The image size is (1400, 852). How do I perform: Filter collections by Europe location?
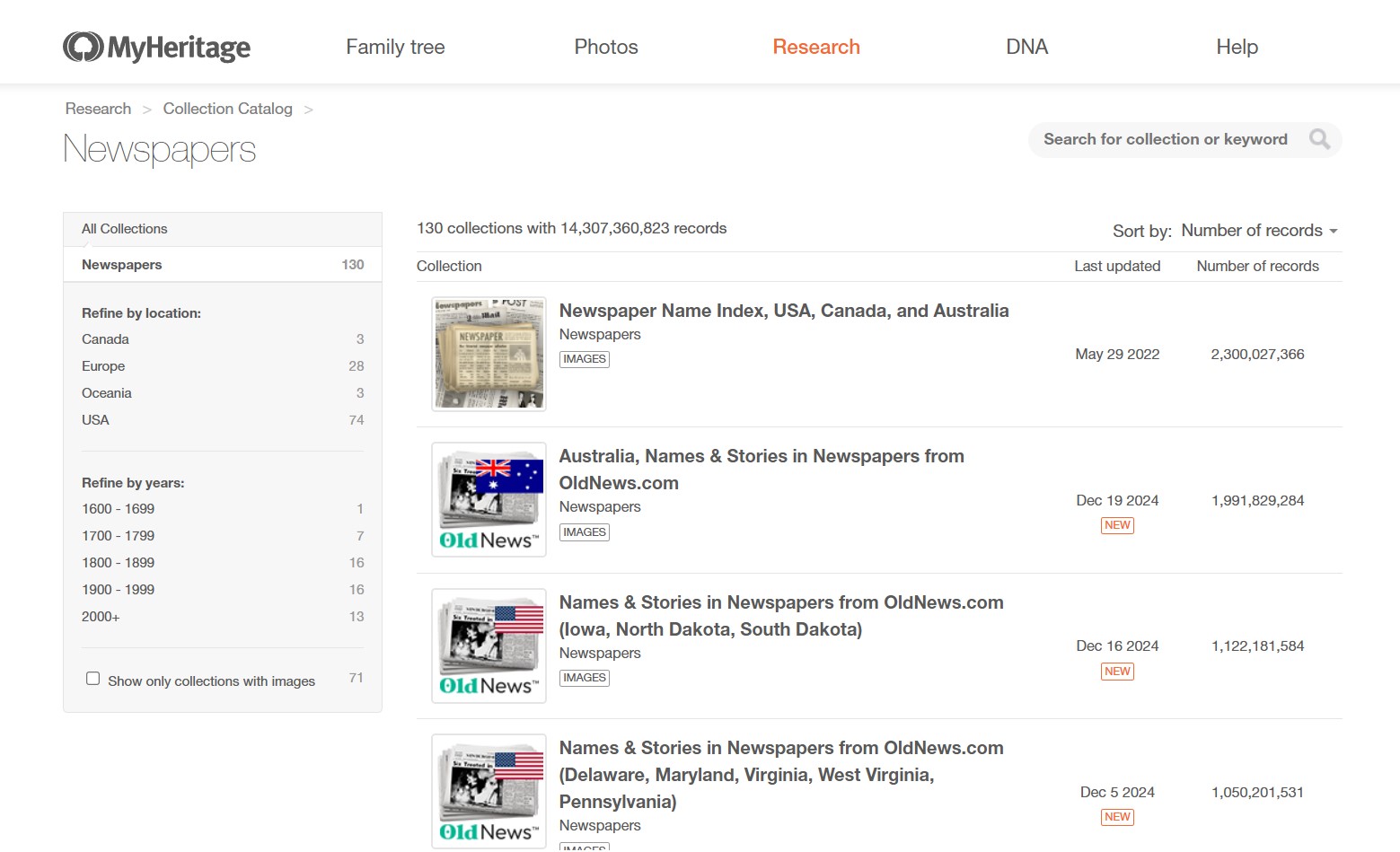[103, 366]
